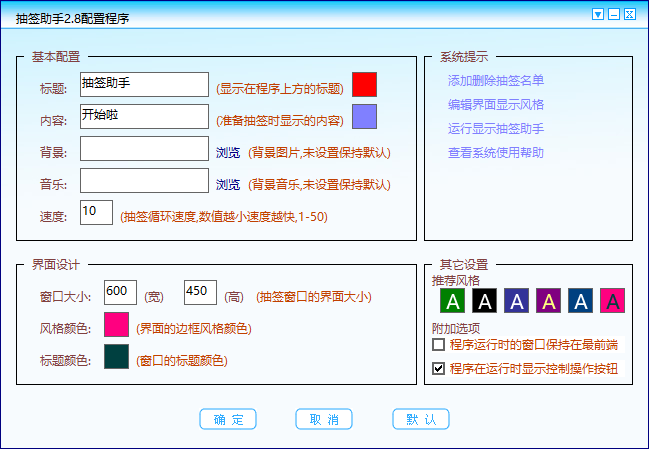The height and width of the screenshot is (449, 649).
Task: Select the 速度 field showing 10
Action: (96, 212)
